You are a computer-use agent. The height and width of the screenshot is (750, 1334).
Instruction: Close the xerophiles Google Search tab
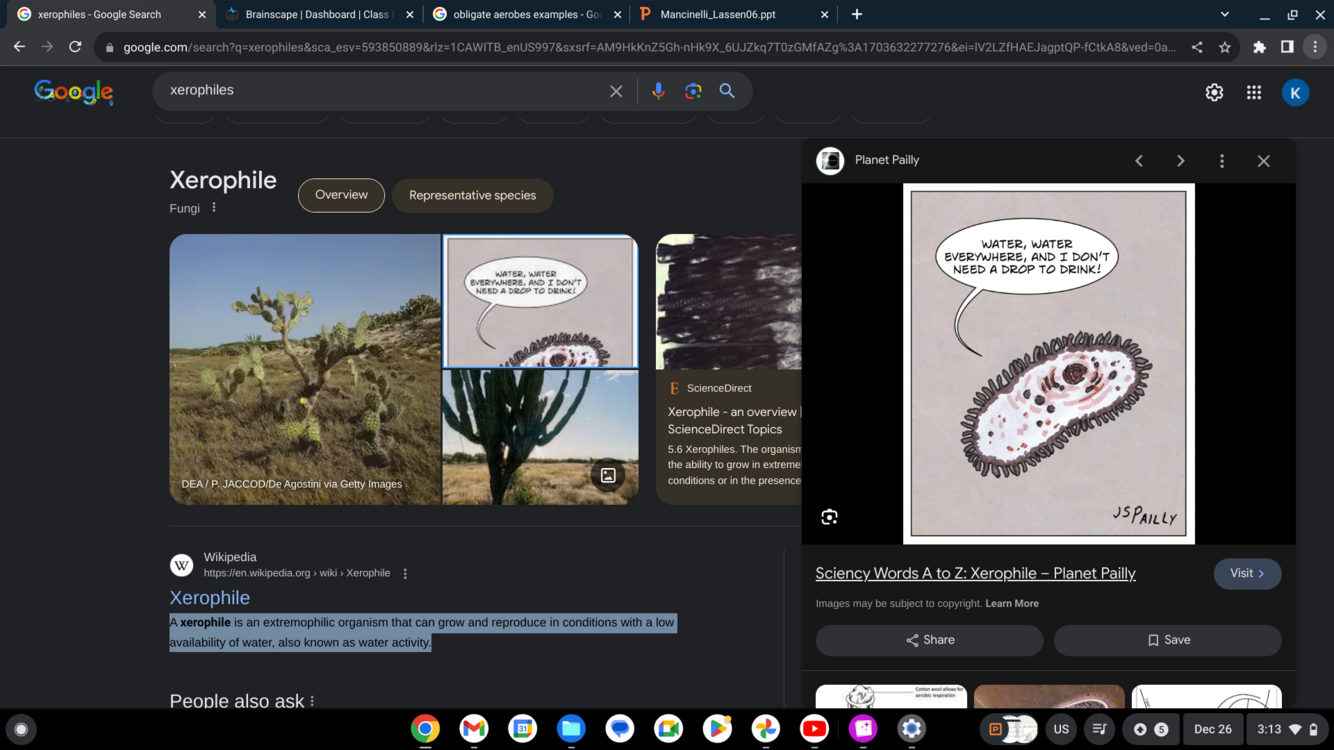point(201,15)
